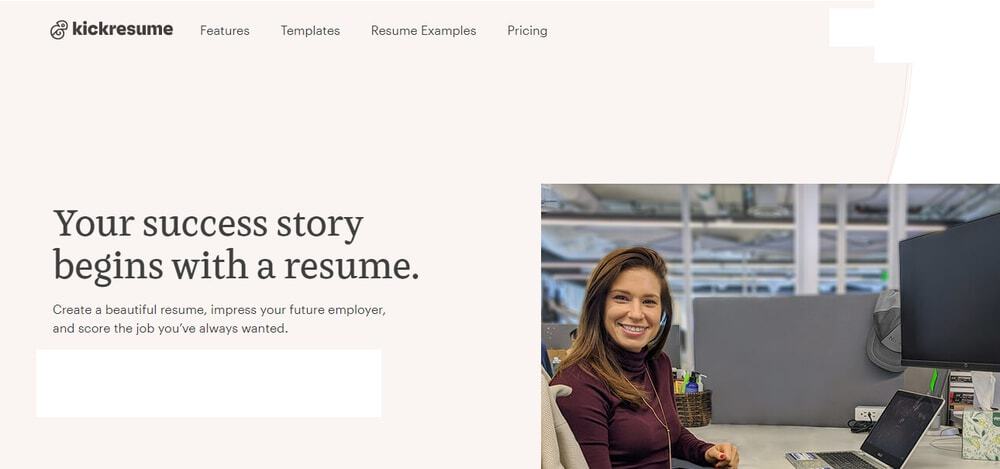The image size is (1000, 469).
Task: Open the Resume Examples link
Action: (x=423, y=31)
